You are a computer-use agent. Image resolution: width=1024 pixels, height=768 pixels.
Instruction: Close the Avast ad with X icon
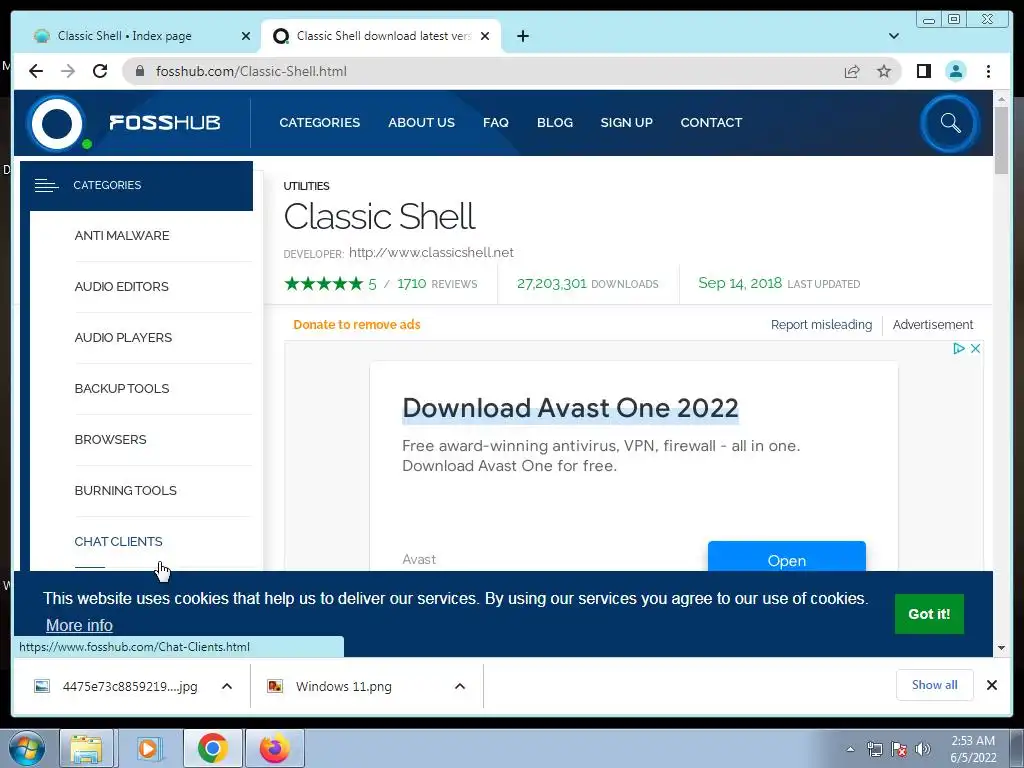[x=975, y=349]
